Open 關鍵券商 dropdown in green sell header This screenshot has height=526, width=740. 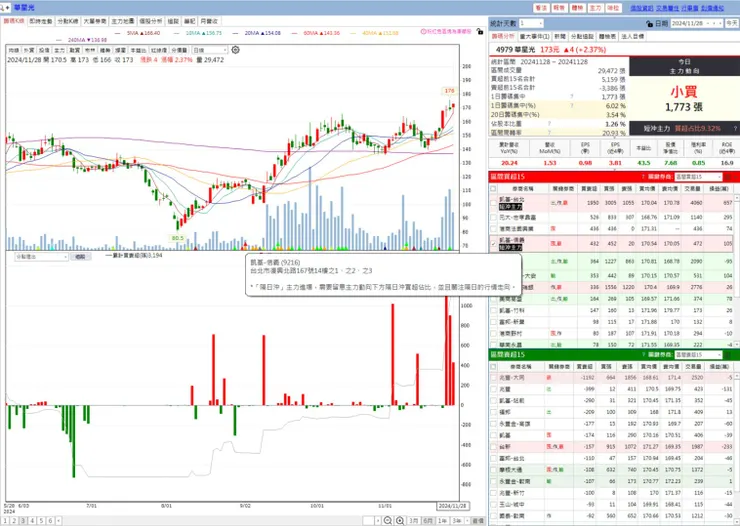(698, 355)
